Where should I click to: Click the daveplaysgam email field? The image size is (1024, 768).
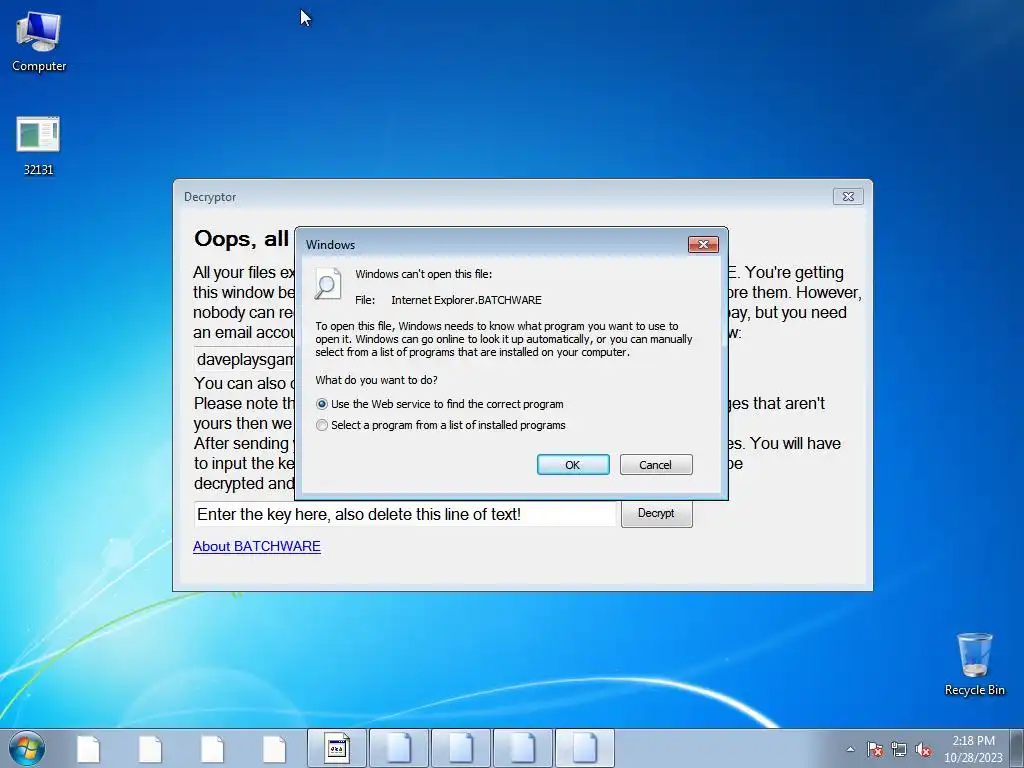(246, 359)
